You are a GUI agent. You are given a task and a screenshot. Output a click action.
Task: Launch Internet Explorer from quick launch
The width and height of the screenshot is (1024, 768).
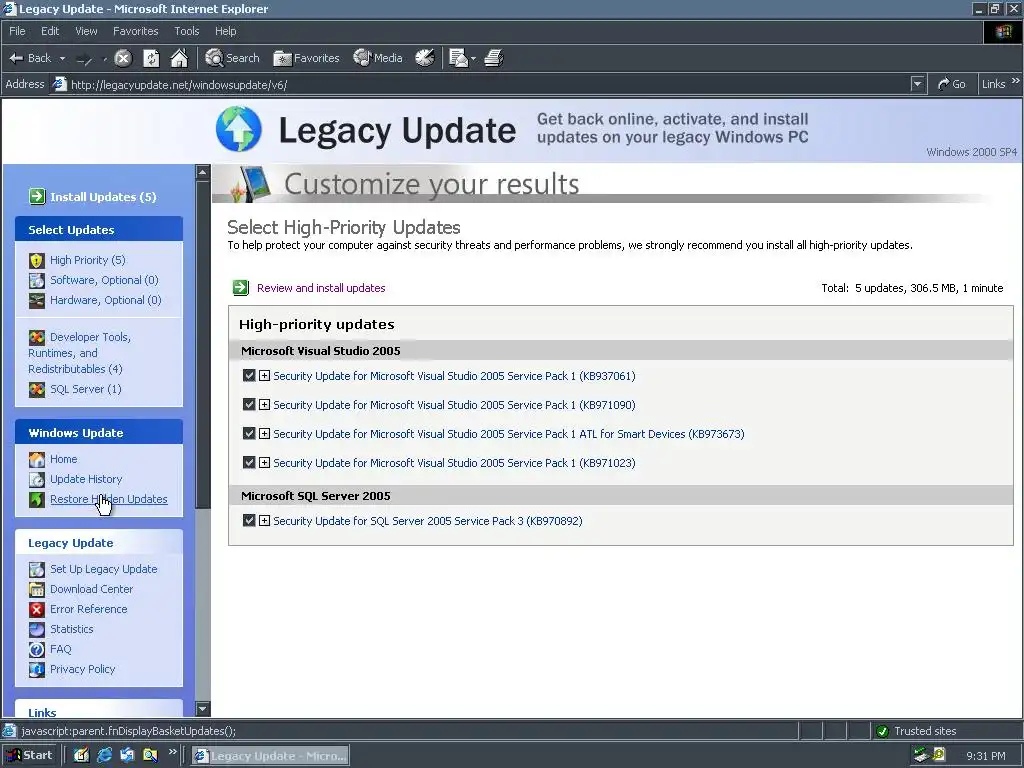click(x=104, y=755)
